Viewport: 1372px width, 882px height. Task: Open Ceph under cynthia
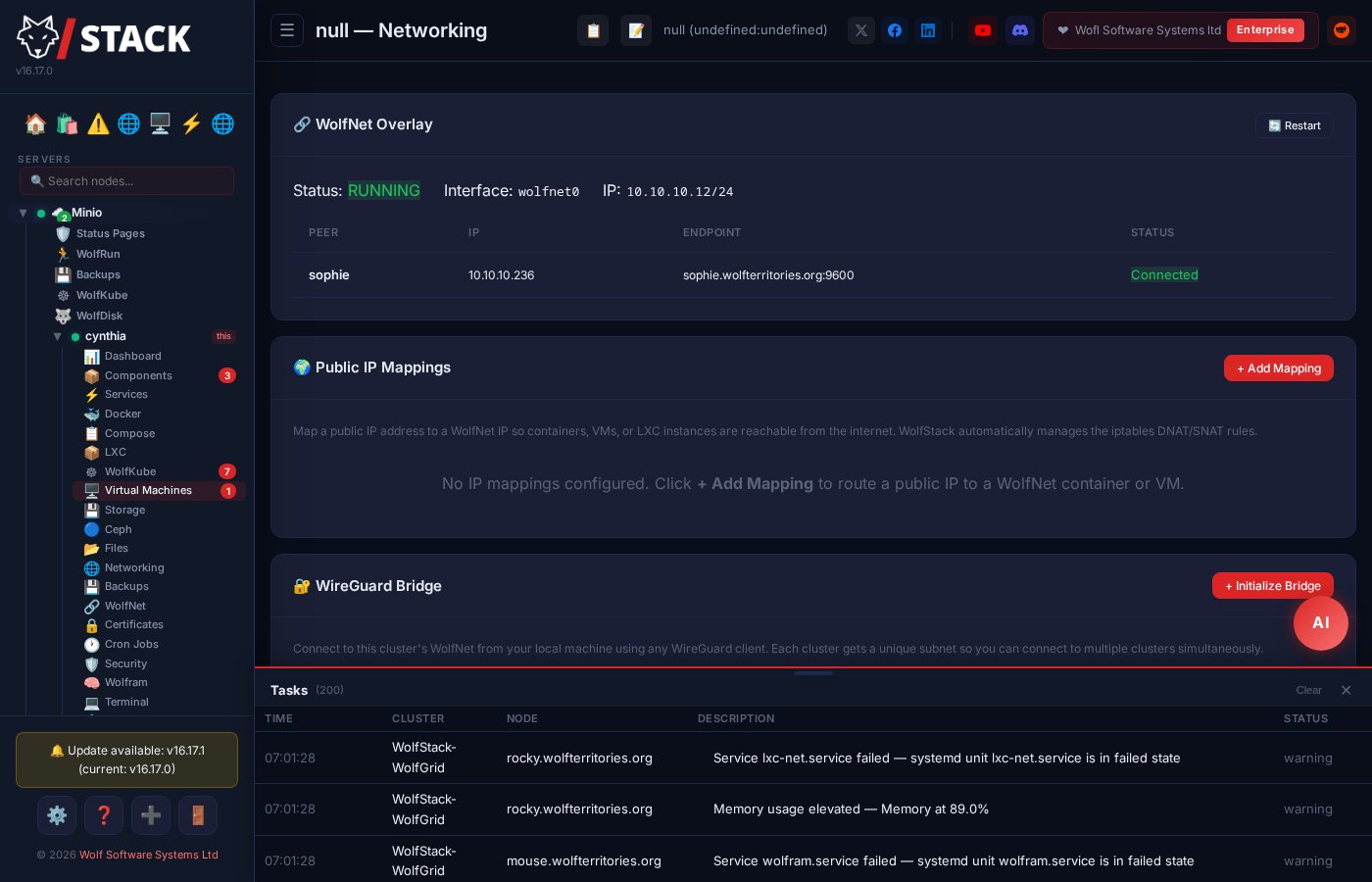click(x=118, y=529)
